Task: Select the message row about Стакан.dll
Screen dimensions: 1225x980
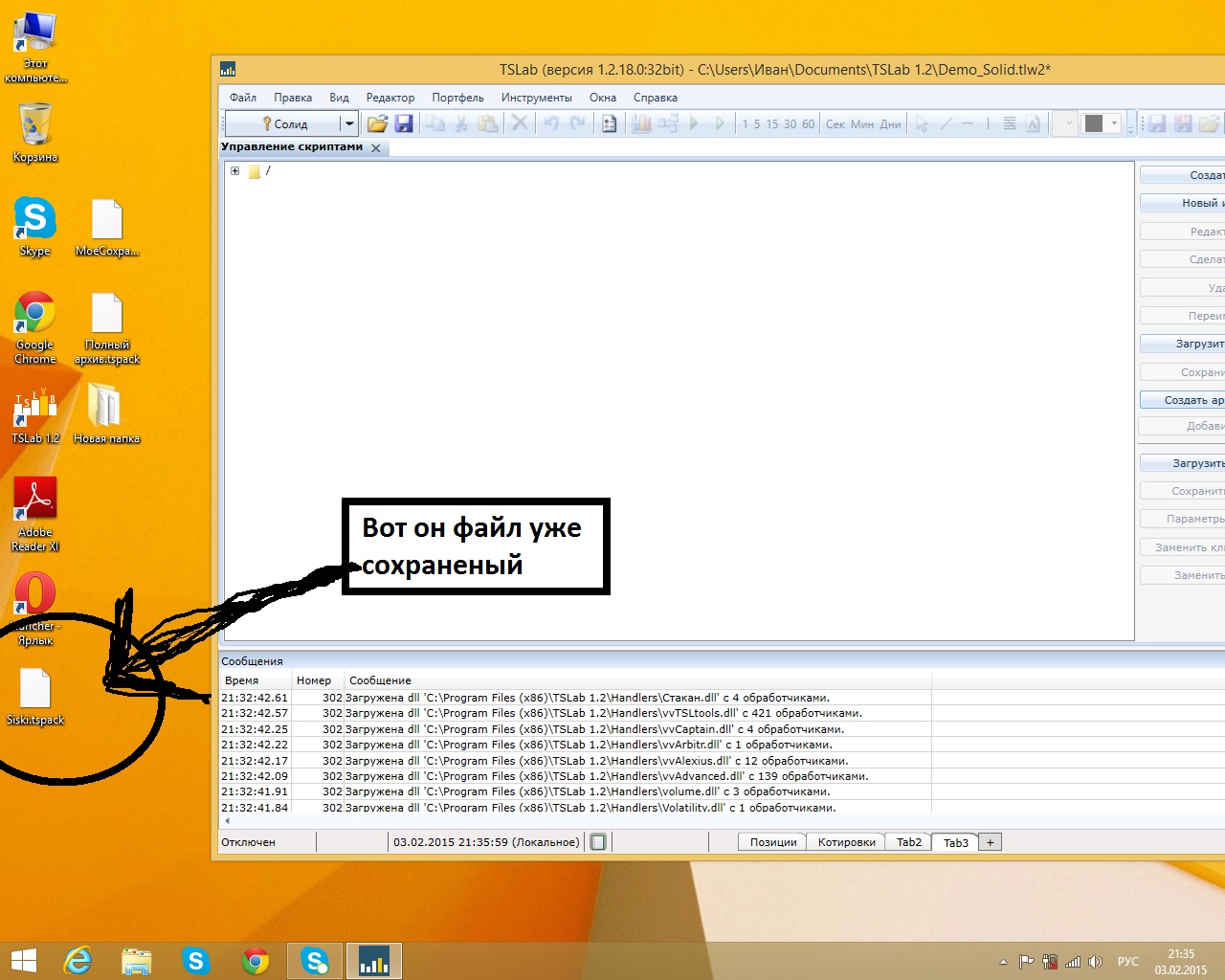Action: tap(575, 698)
